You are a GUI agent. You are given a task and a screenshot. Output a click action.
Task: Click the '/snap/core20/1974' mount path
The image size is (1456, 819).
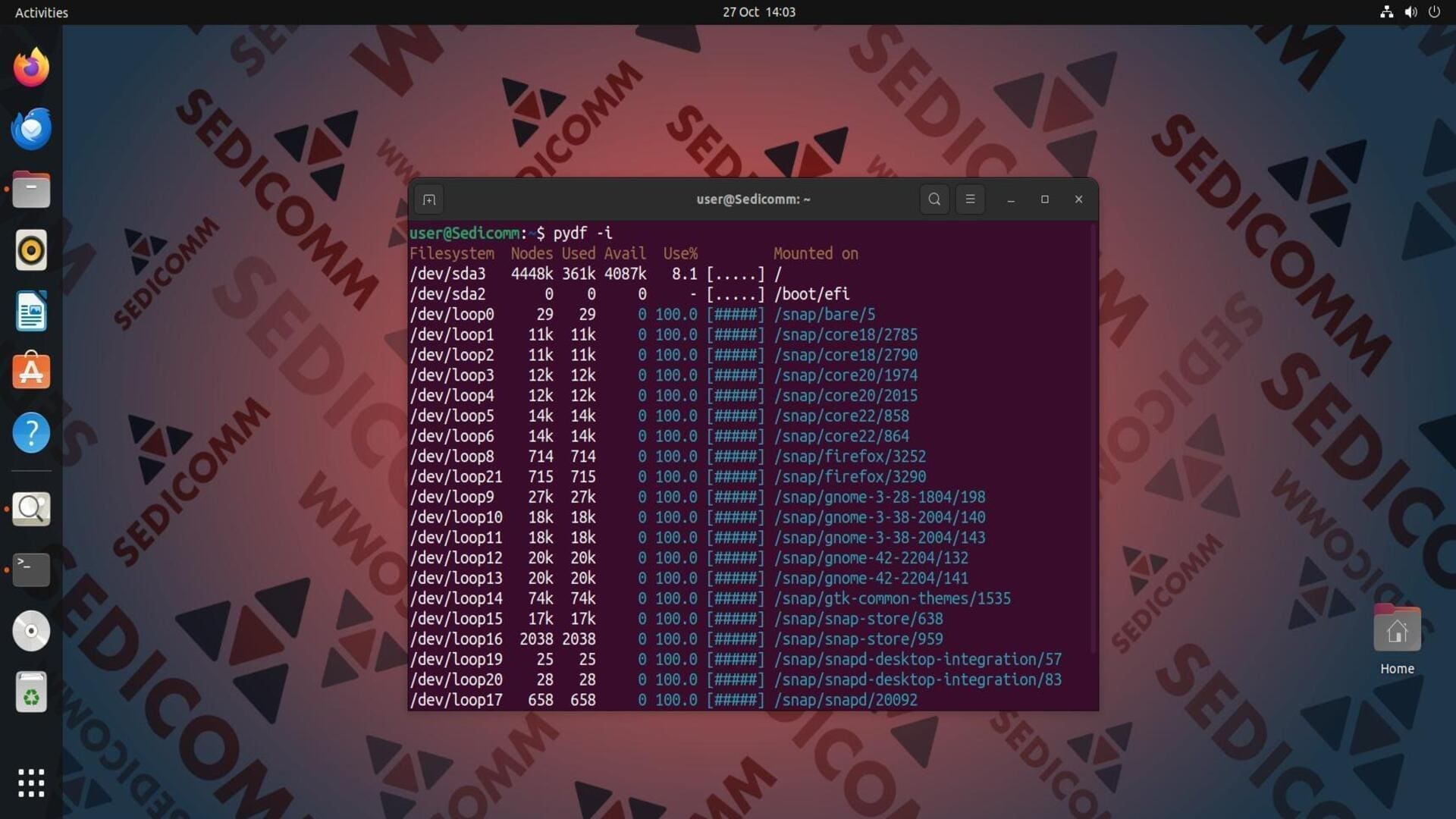coord(846,375)
